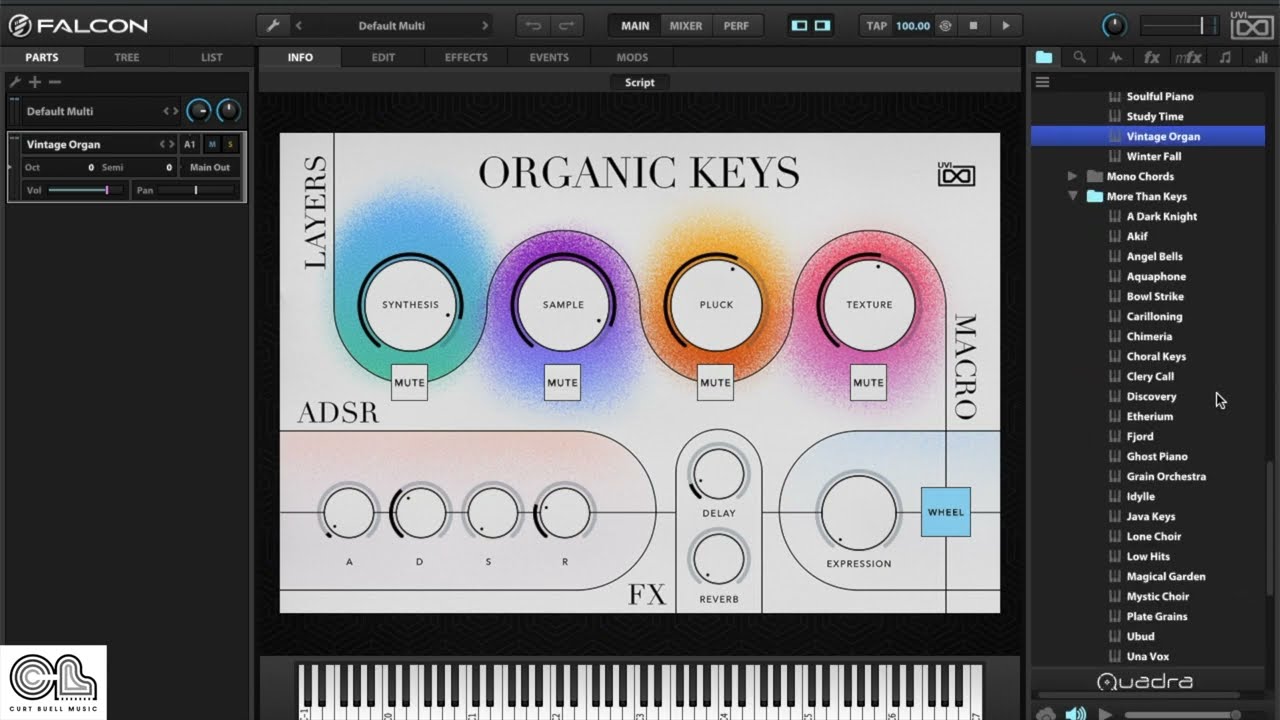The height and width of the screenshot is (720, 1280).
Task: Click the Script button under the INFO tab
Action: (640, 82)
